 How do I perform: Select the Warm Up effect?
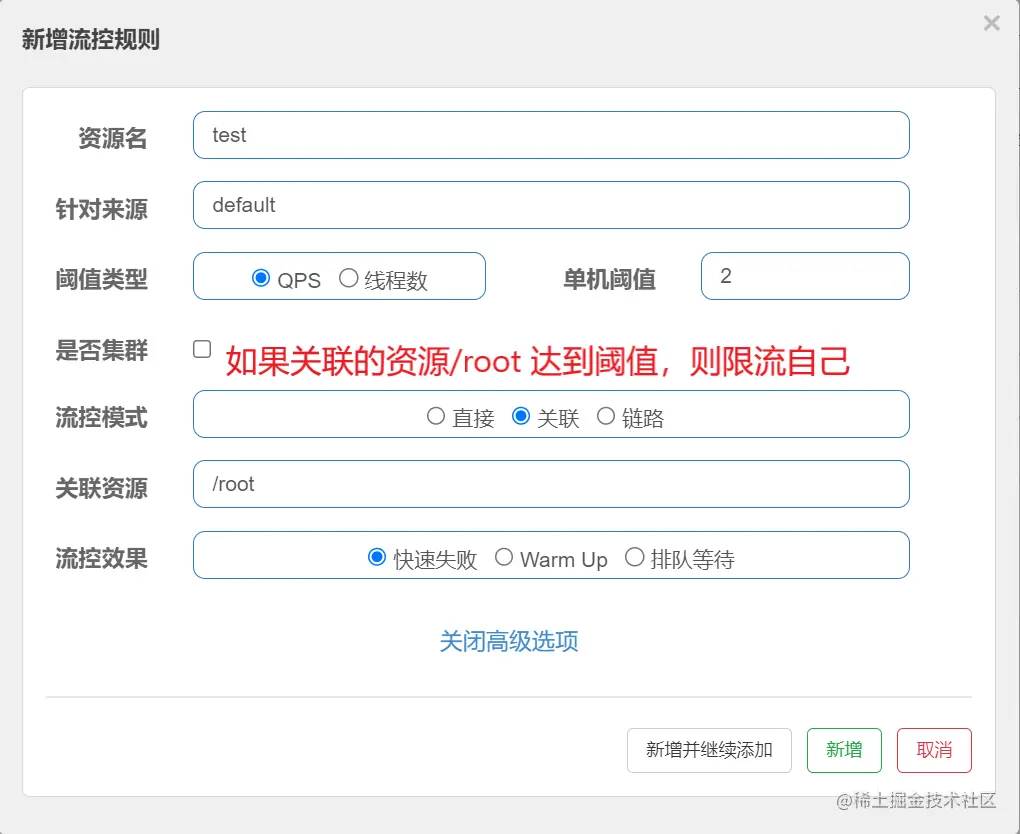tap(504, 559)
